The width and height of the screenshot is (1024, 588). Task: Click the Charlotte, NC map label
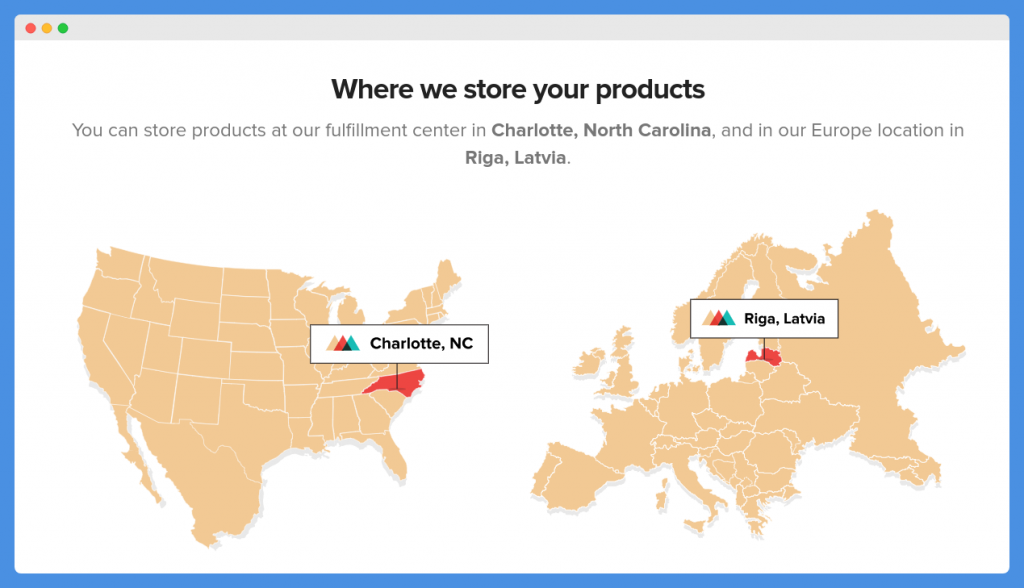[399, 344]
